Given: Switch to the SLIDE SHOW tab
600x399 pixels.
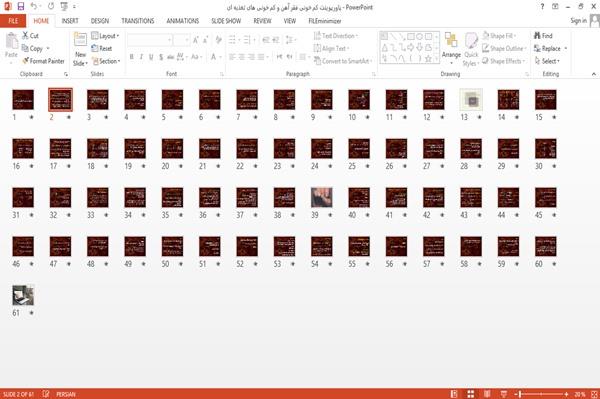Looking at the screenshot, I should (226, 21).
